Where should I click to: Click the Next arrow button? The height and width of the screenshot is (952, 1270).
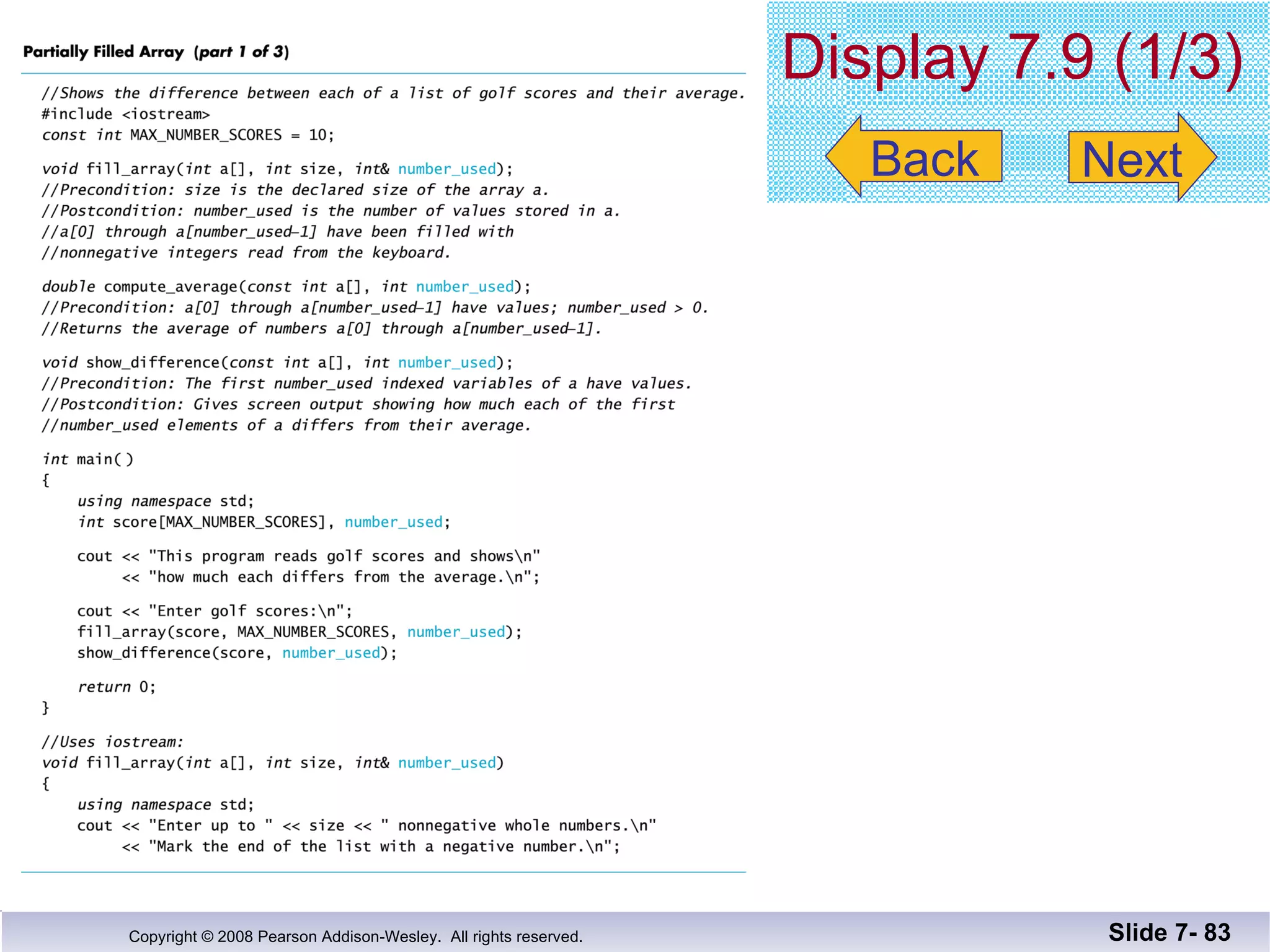[1142, 157]
